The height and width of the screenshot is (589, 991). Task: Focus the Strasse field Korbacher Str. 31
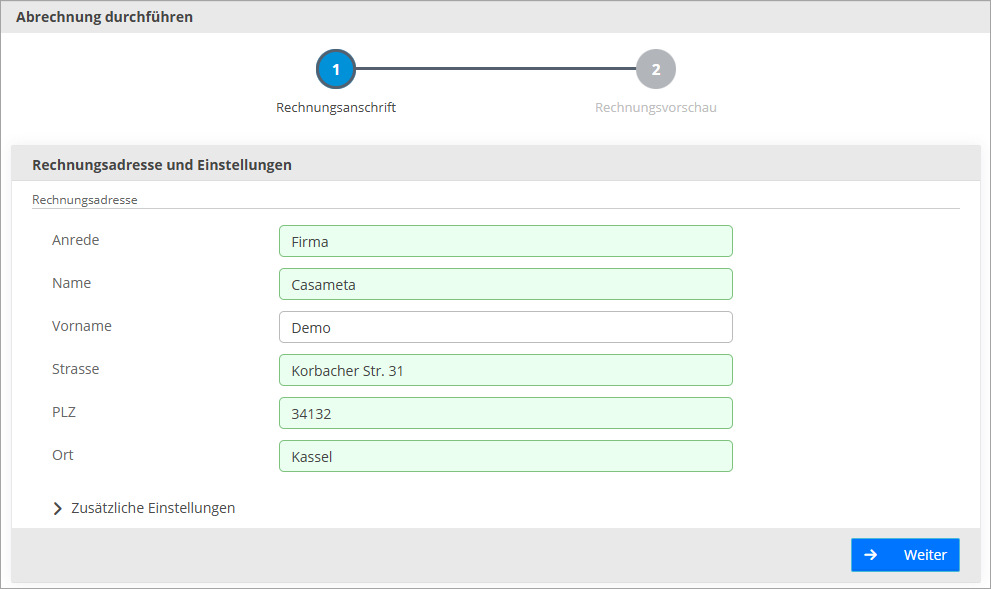[x=506, y=370]
